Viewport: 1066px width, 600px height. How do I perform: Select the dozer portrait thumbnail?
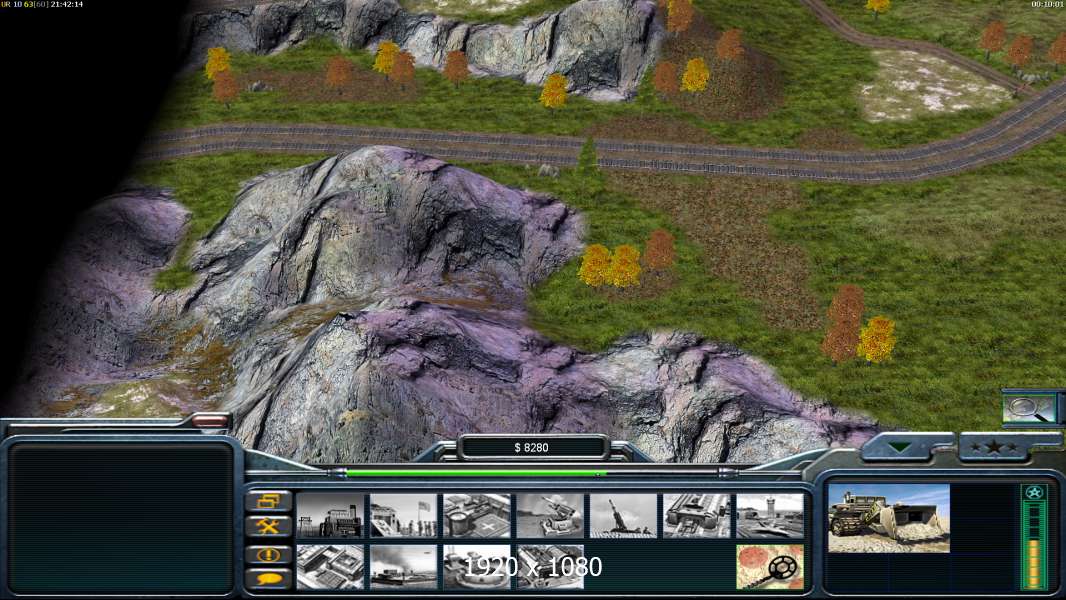[x=889, y=518]
